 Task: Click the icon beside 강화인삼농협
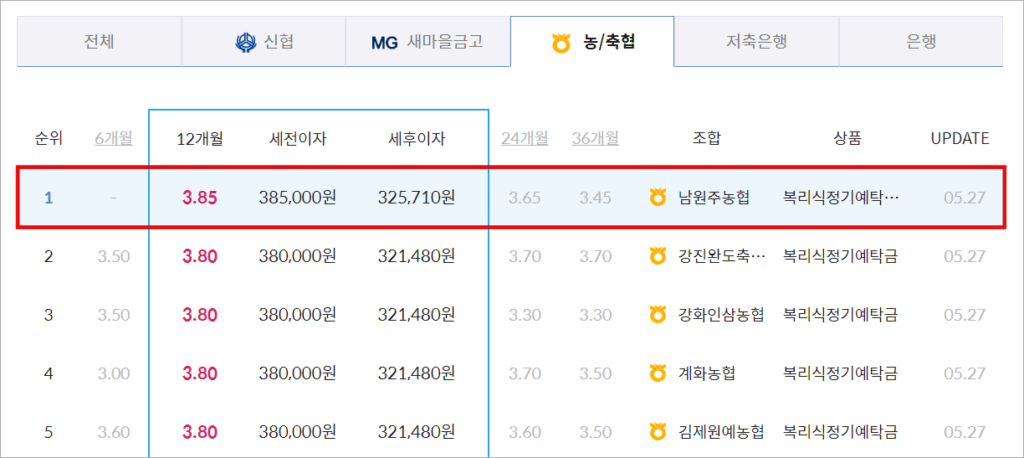(657, 315)
